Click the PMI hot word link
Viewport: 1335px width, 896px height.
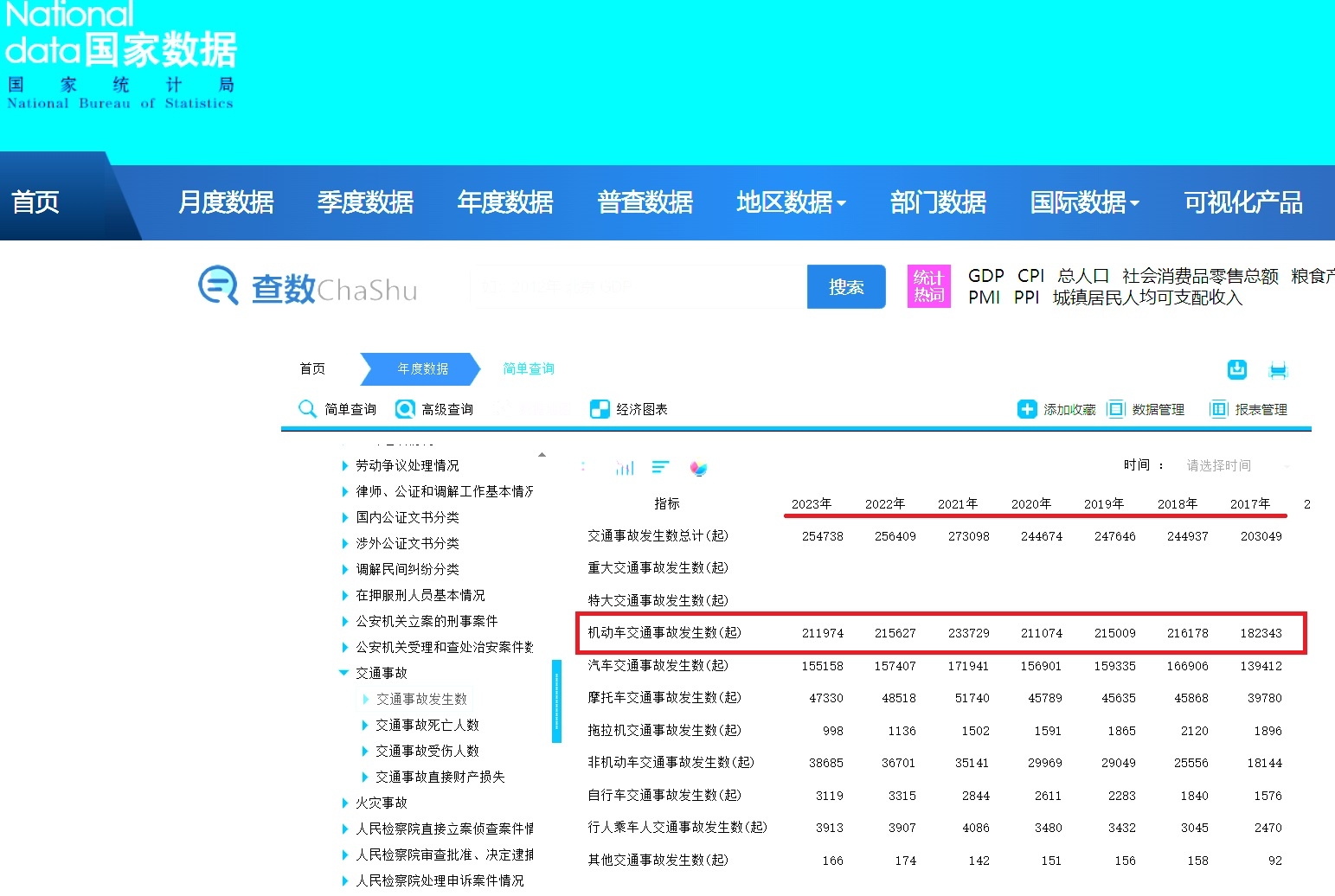[x=984, y=298]
